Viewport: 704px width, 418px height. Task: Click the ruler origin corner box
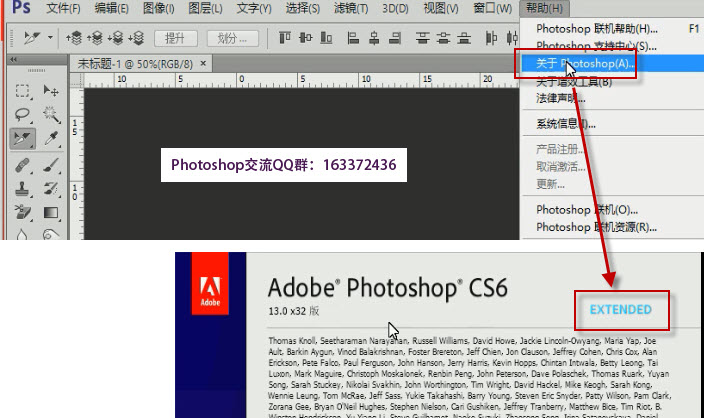[77, 80]
